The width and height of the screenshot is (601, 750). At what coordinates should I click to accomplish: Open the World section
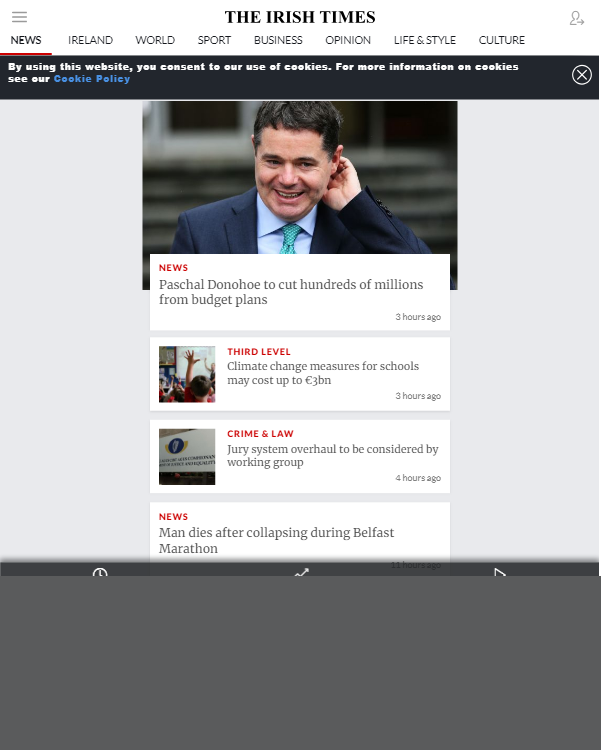(x=155, y=40)
